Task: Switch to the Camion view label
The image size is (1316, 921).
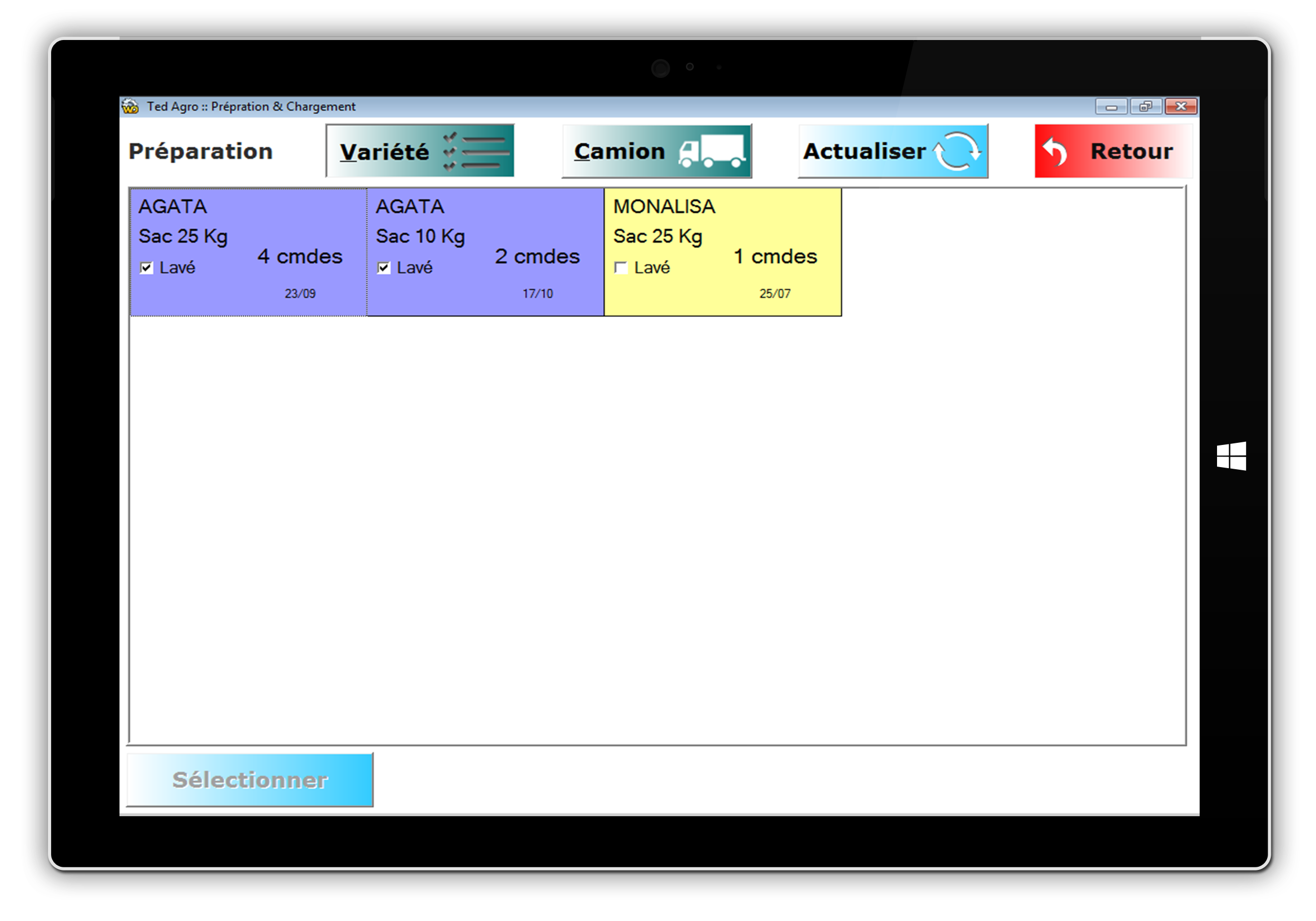Action: [619, 152]
